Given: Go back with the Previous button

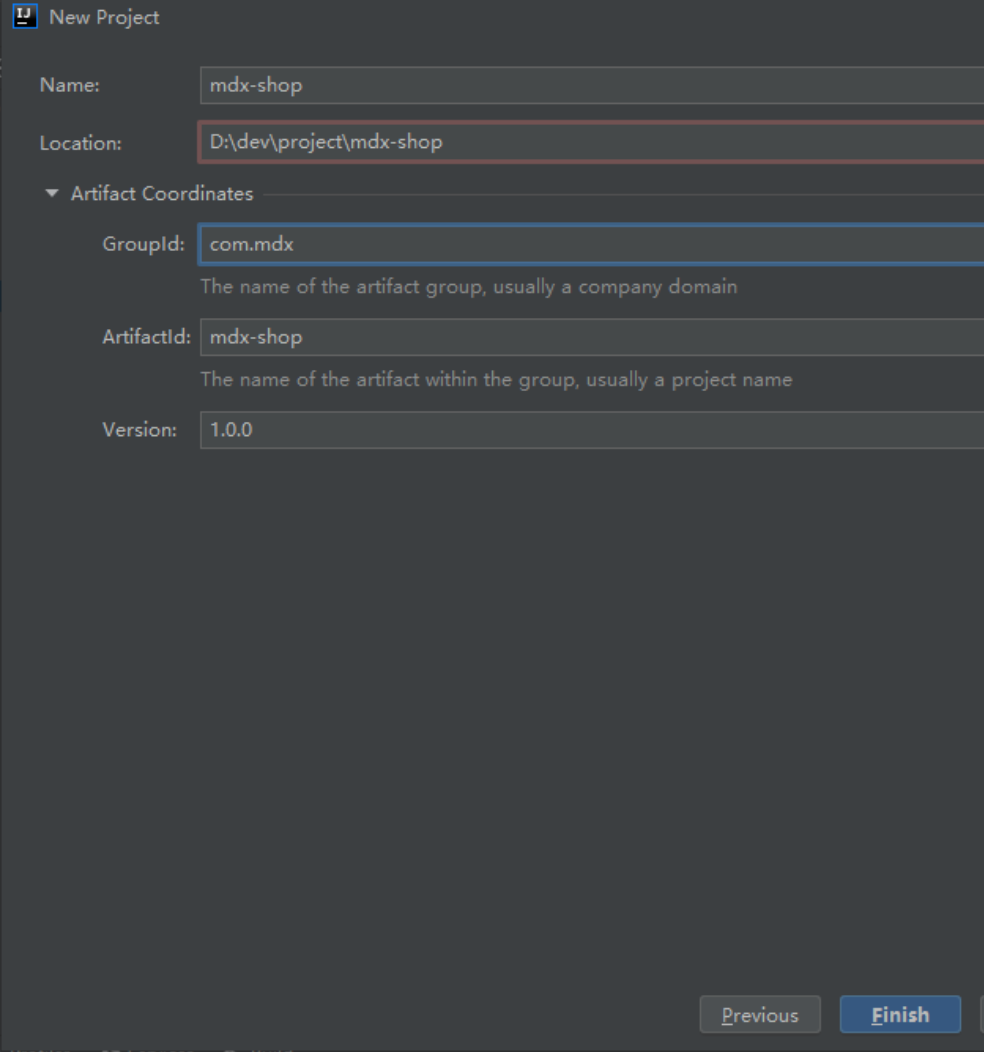Looking at the screenshot, I should [760, 1015].
